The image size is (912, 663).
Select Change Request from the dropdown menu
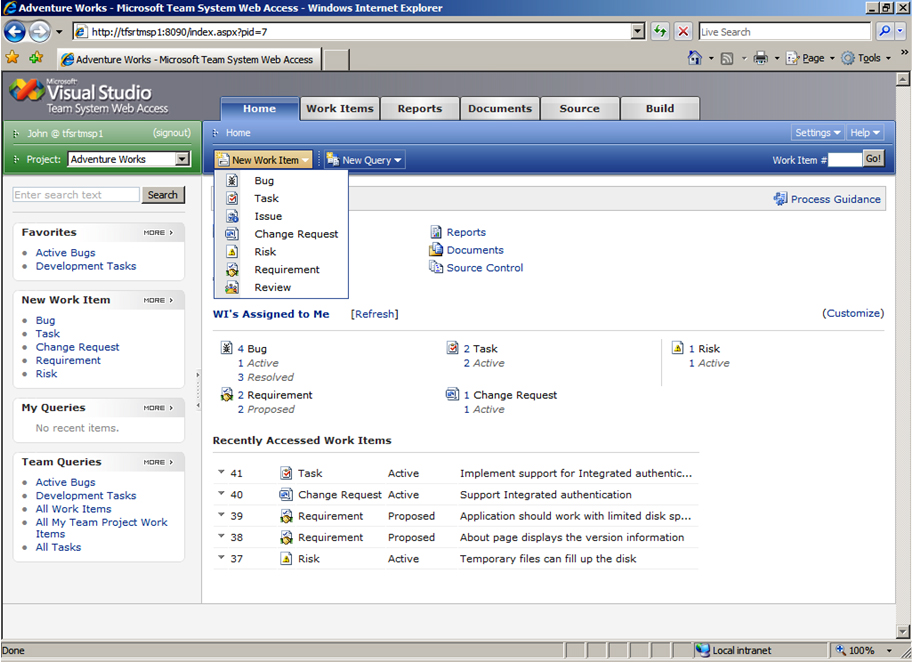coord(296,234)
